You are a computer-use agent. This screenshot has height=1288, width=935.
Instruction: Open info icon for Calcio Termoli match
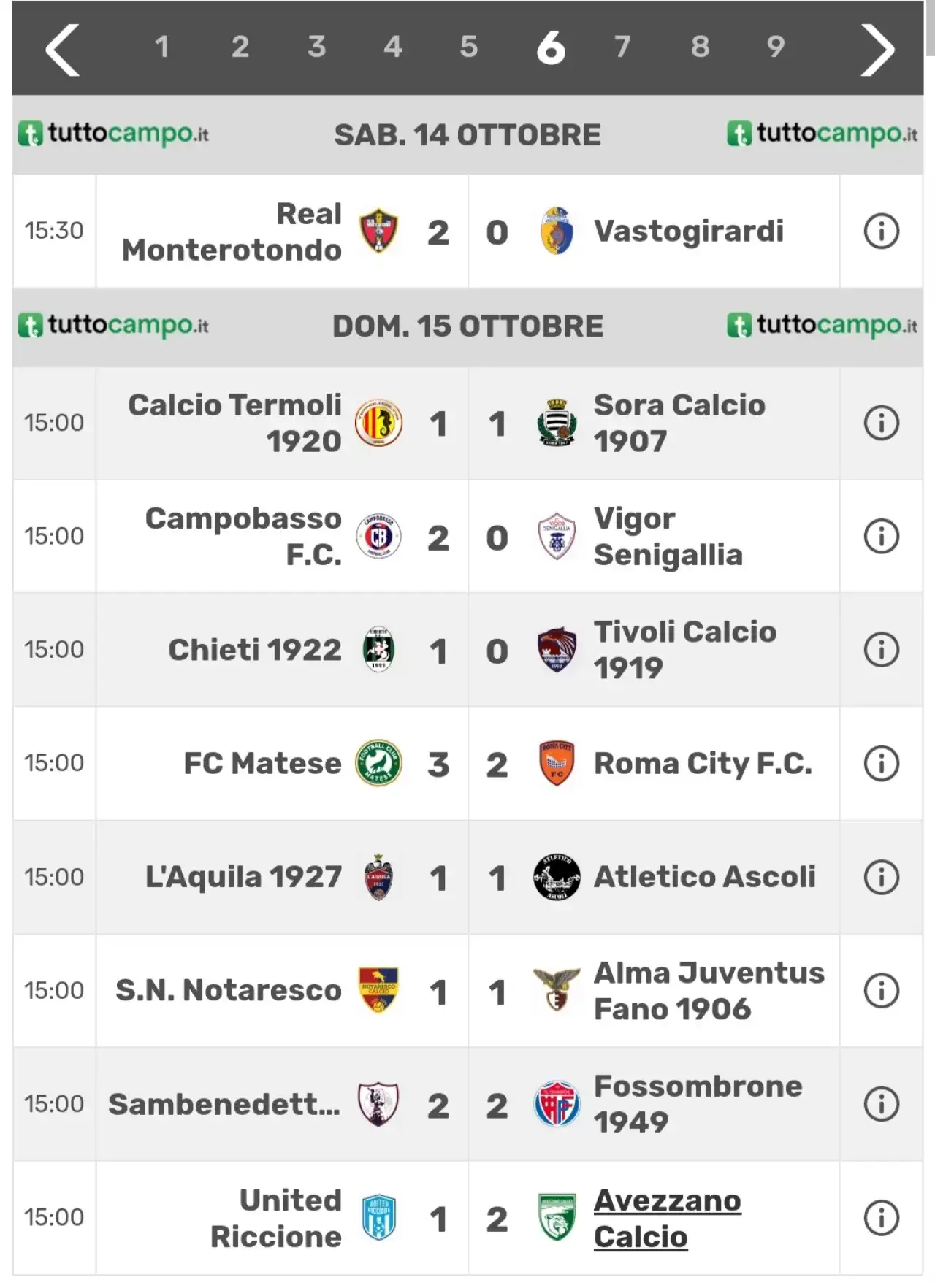click(x=881, y=423)
